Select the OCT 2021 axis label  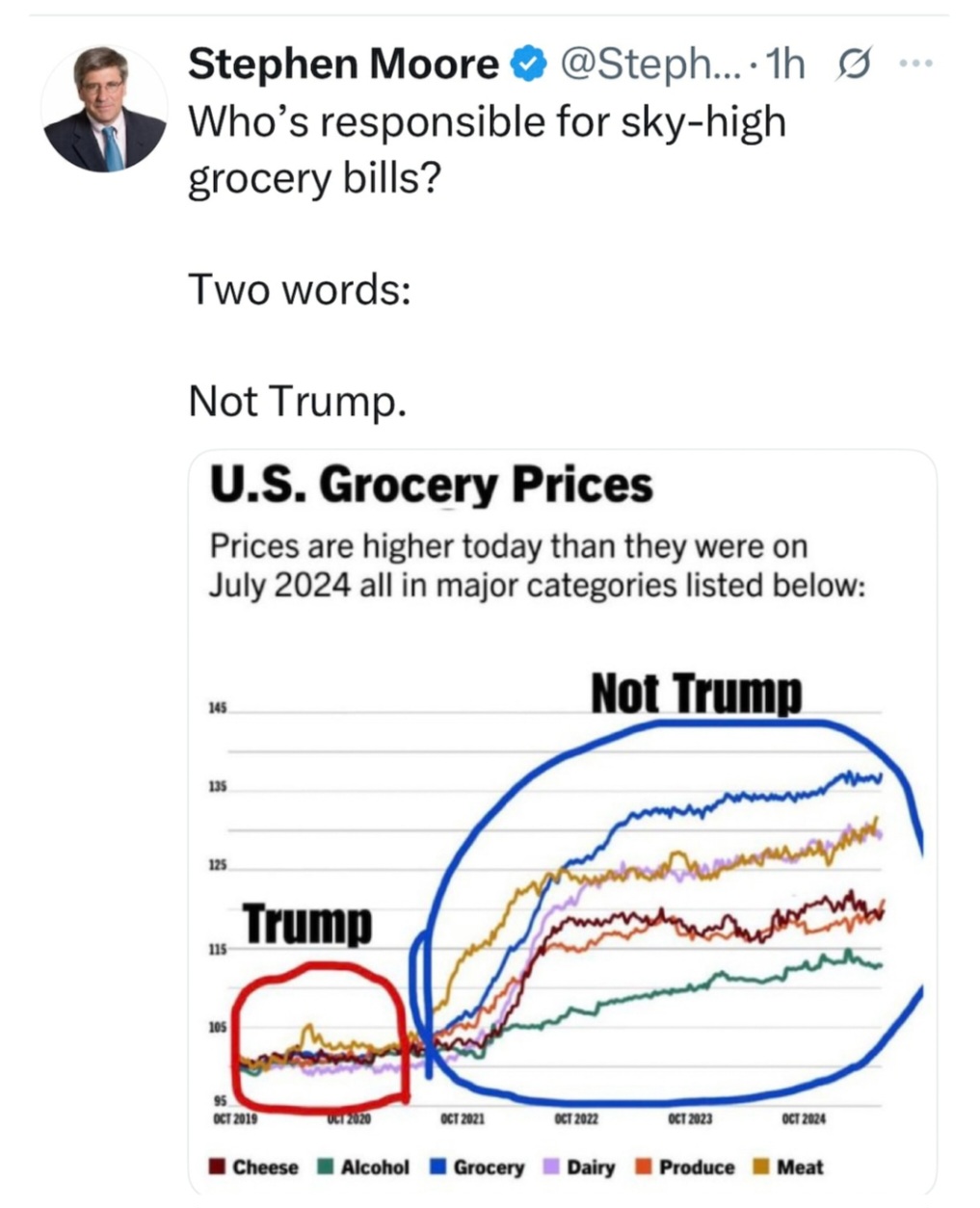[x=463, y=1119]
